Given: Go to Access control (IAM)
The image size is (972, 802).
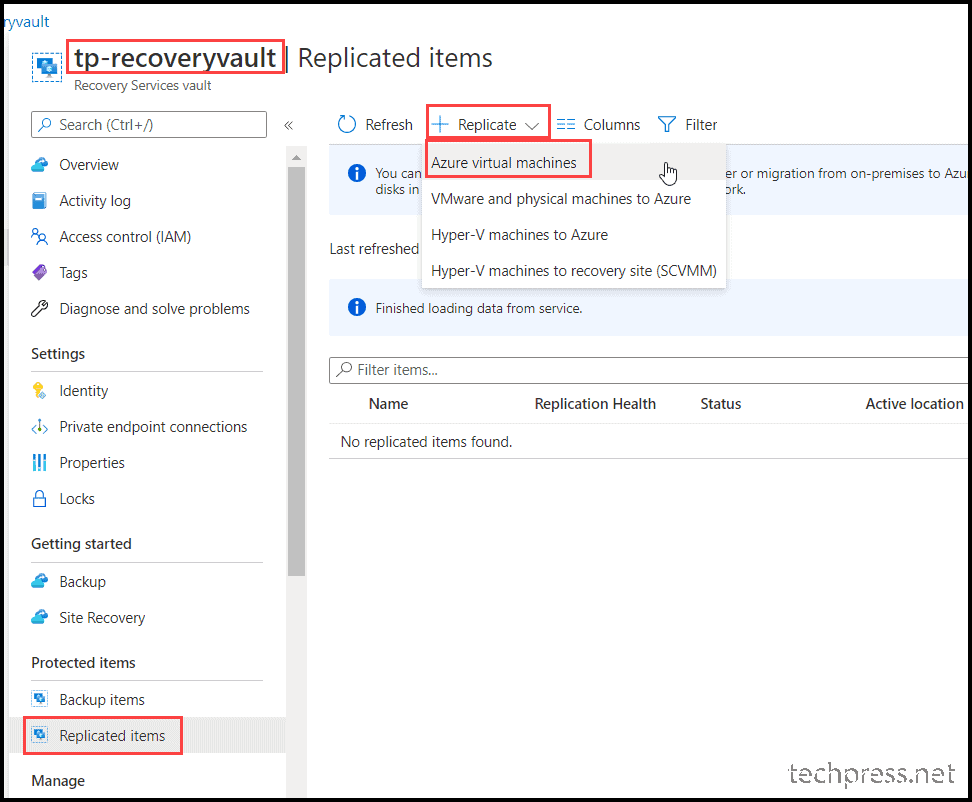Looking at the screenshot, I should (125, 237).
